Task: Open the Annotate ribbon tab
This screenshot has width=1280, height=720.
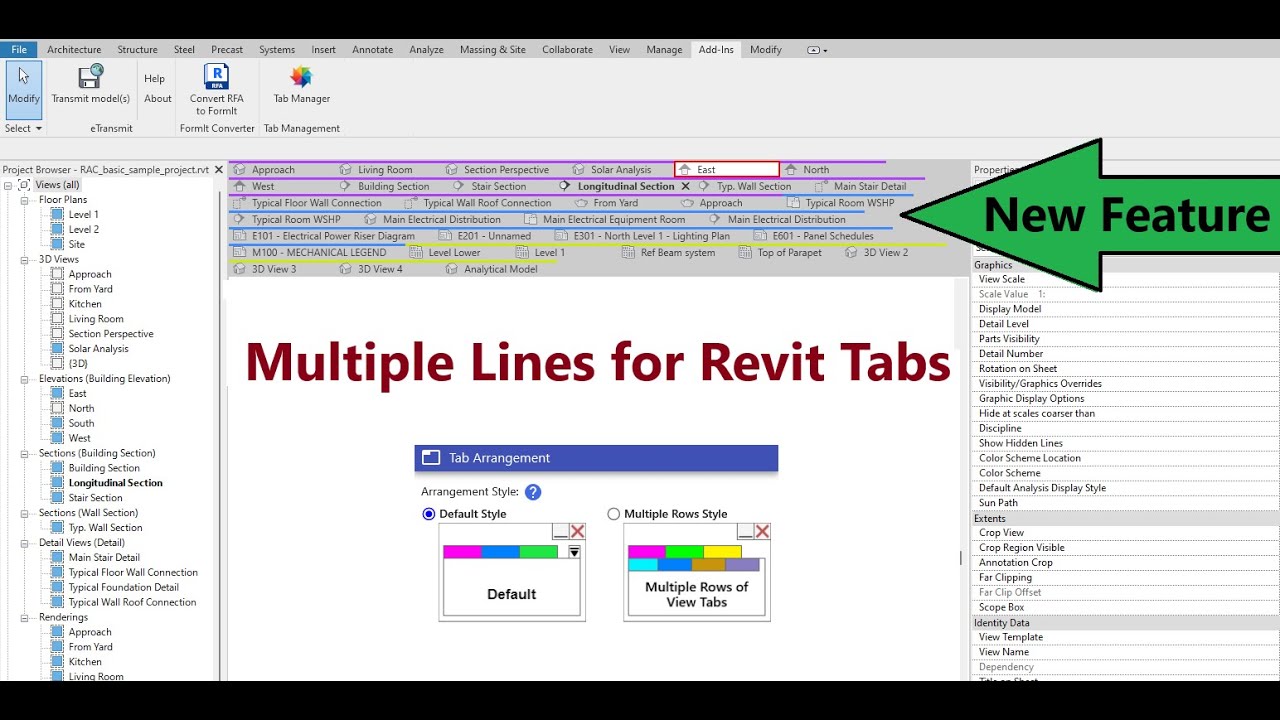Action: pyautogui.click(x=372, y=50)
